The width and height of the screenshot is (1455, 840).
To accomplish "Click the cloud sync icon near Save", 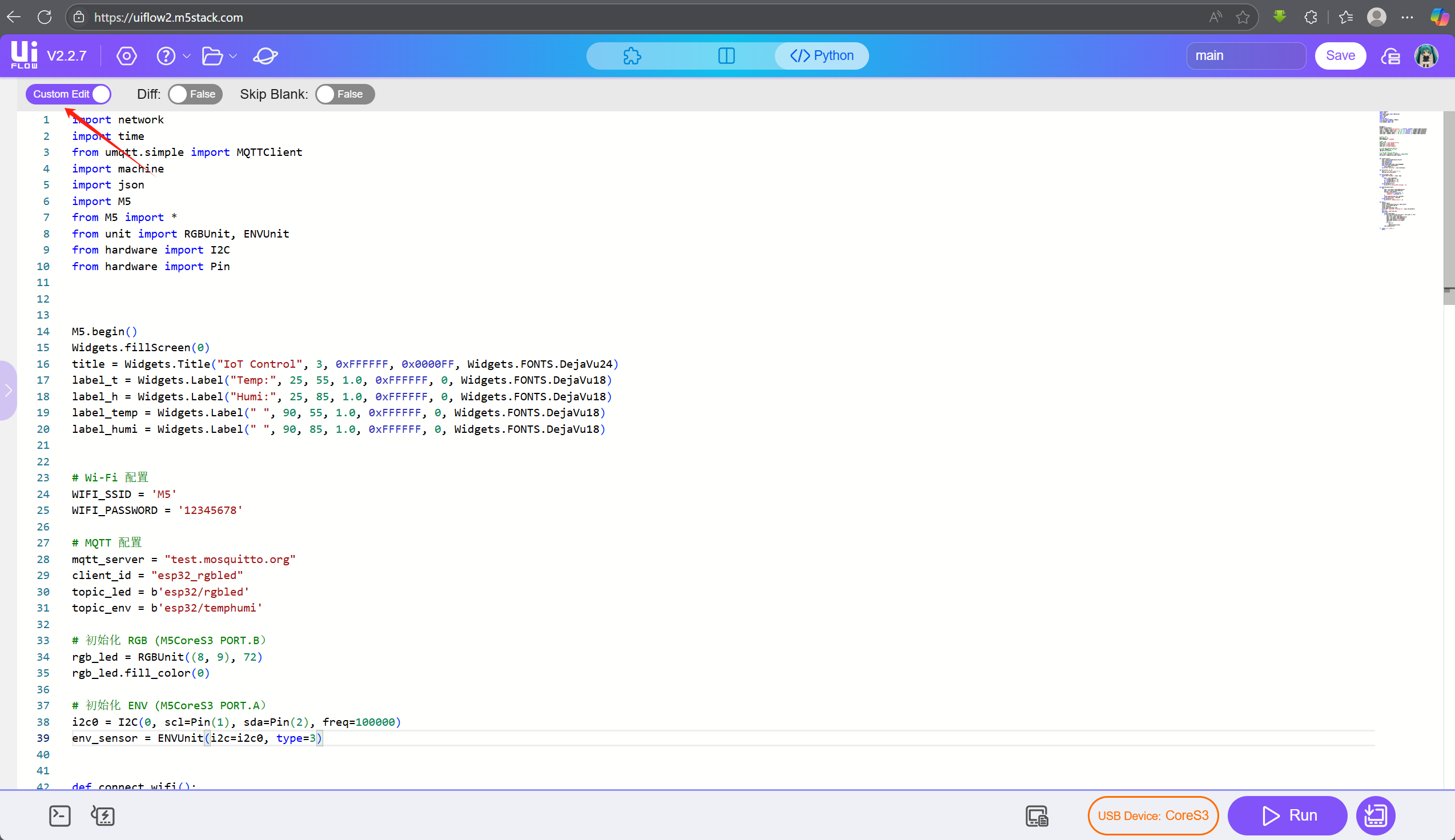I will tap(1390, 56).
